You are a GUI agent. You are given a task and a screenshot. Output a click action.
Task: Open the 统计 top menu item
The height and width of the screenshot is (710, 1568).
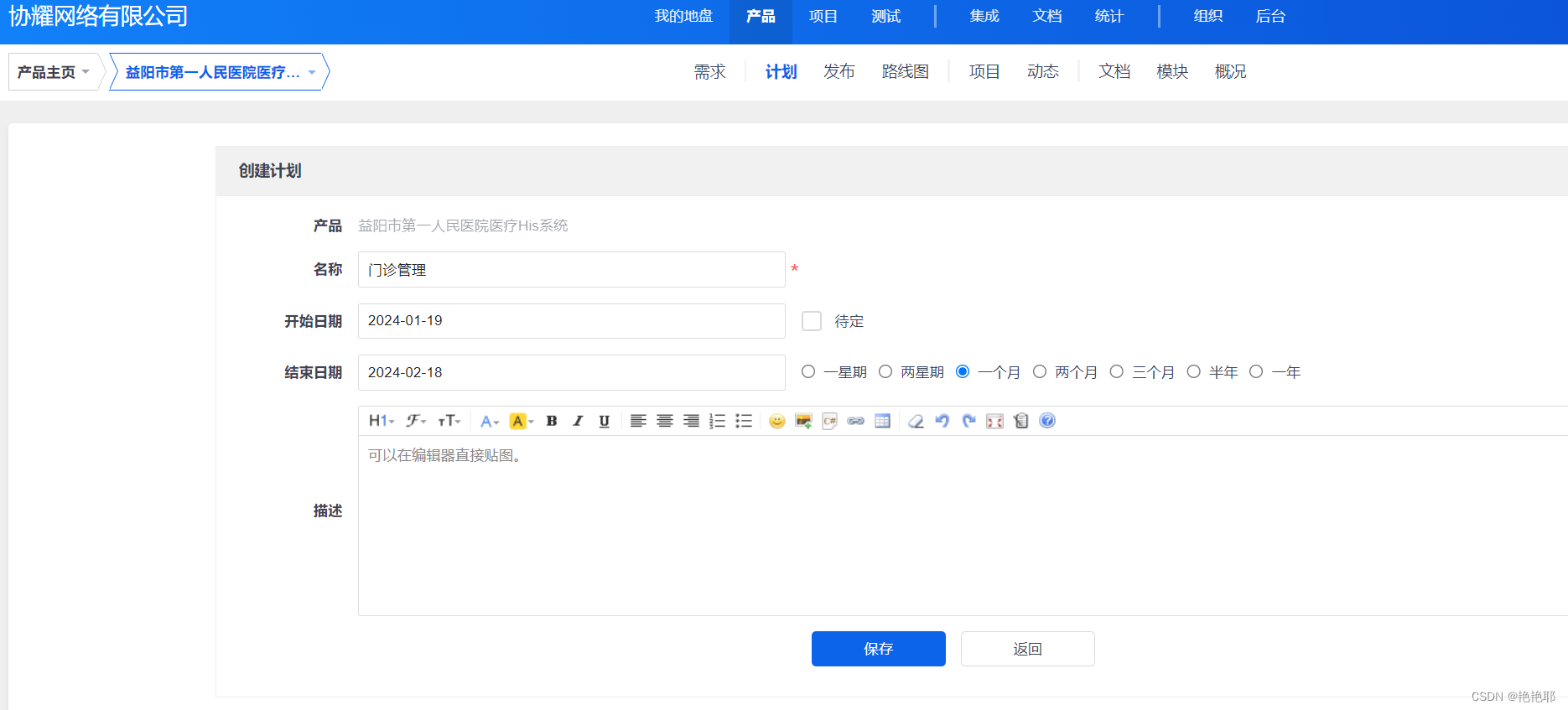[x=1109, y=16]
